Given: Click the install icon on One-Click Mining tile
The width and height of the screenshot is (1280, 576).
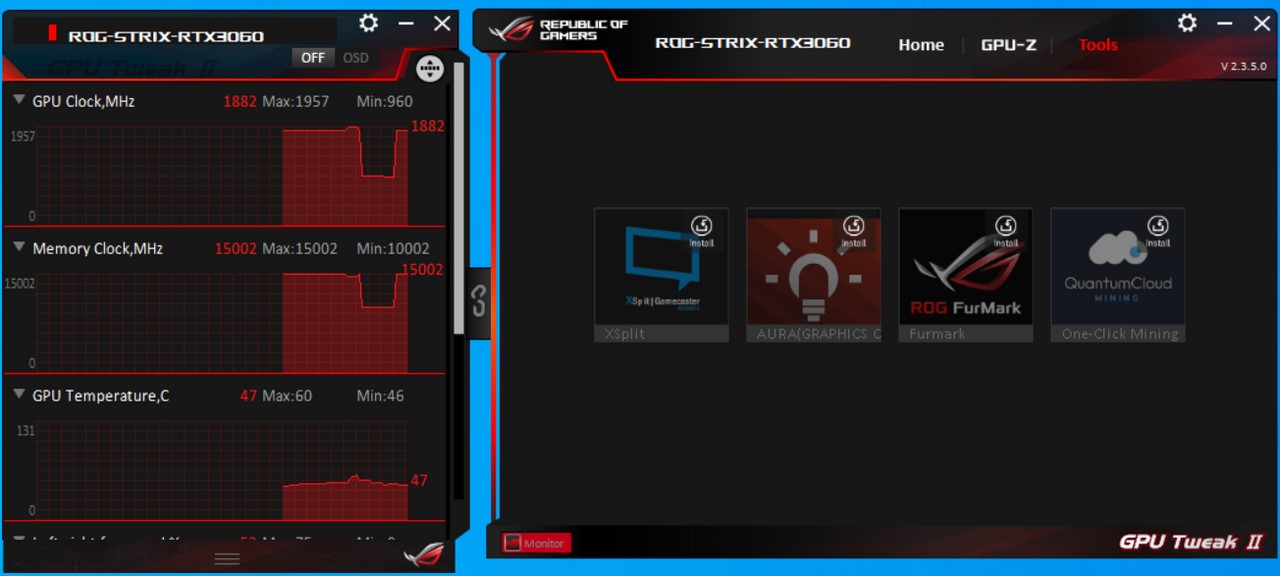Looking at the screenshot, I should point(1157,231).
